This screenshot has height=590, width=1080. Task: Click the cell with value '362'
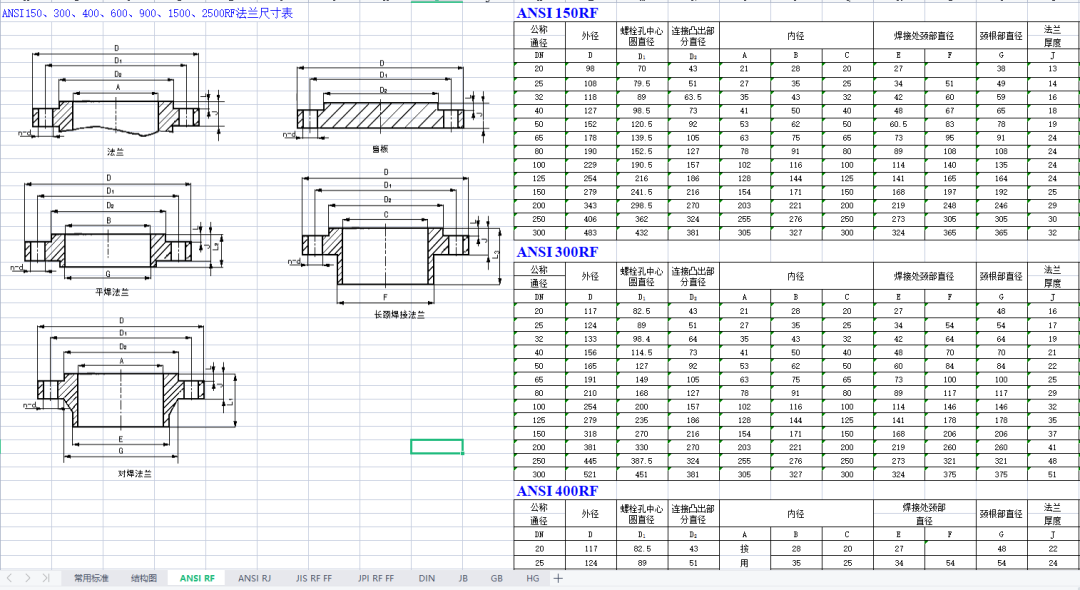tap(641, 219)
